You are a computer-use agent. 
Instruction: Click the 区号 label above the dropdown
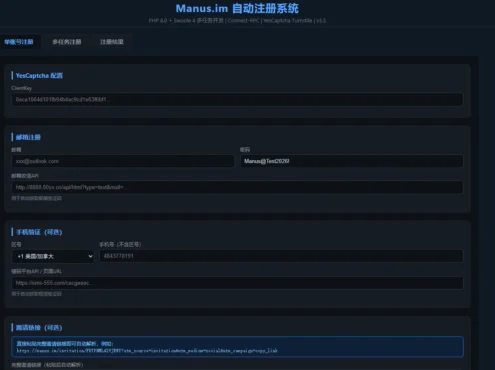(16, 245)
